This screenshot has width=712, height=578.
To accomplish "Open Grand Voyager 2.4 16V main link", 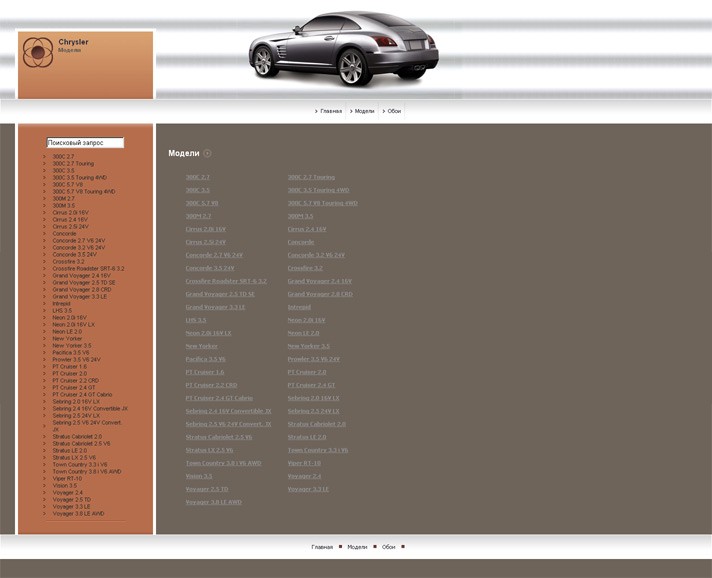I will pos(320,282).
